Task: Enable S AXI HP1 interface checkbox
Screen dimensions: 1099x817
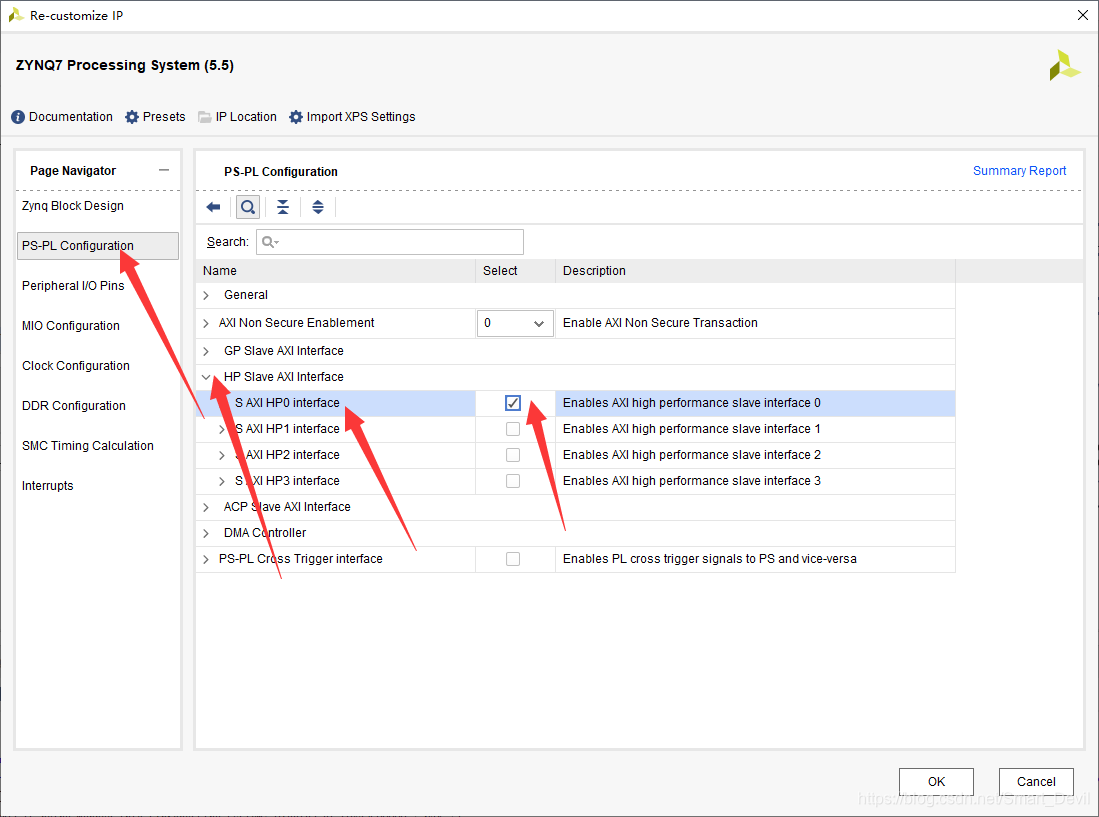Action: click(x=513, y=429)
